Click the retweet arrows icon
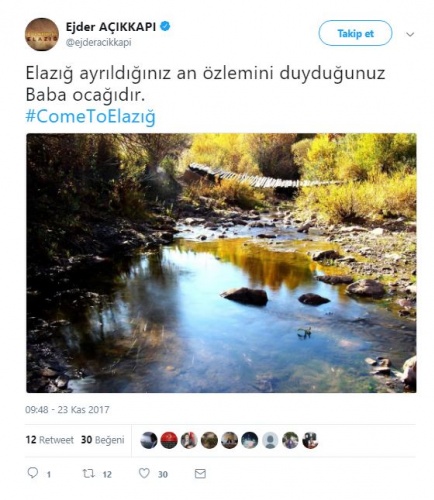The height and width of the screenshot is (500, 434). 89,473
